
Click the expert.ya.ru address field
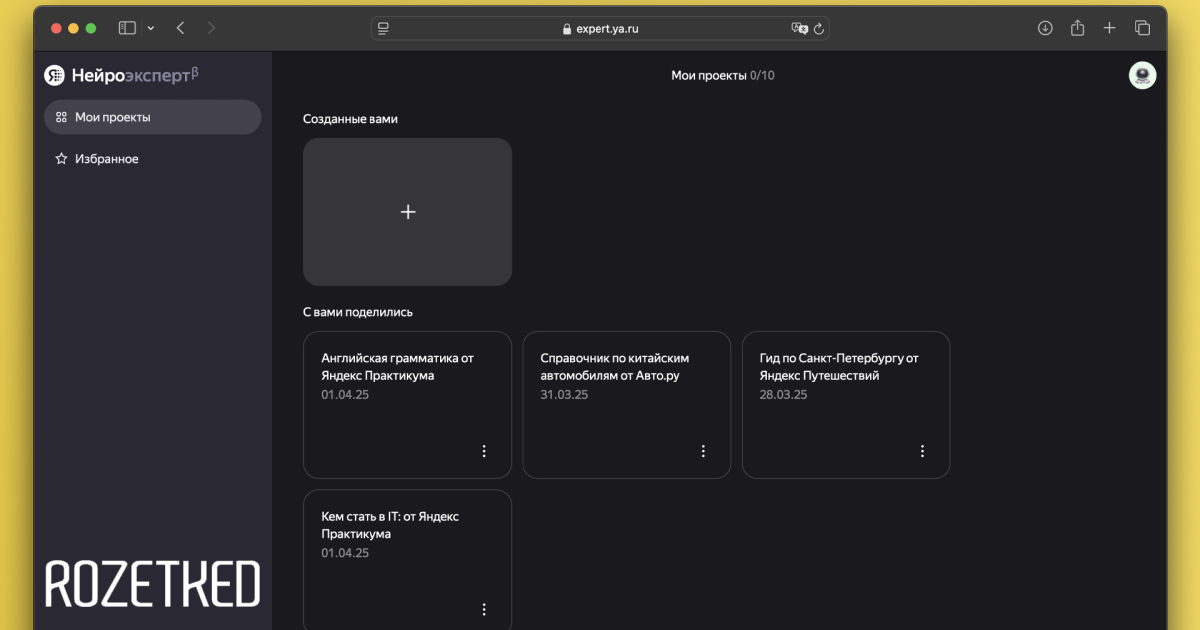[600, 28]
